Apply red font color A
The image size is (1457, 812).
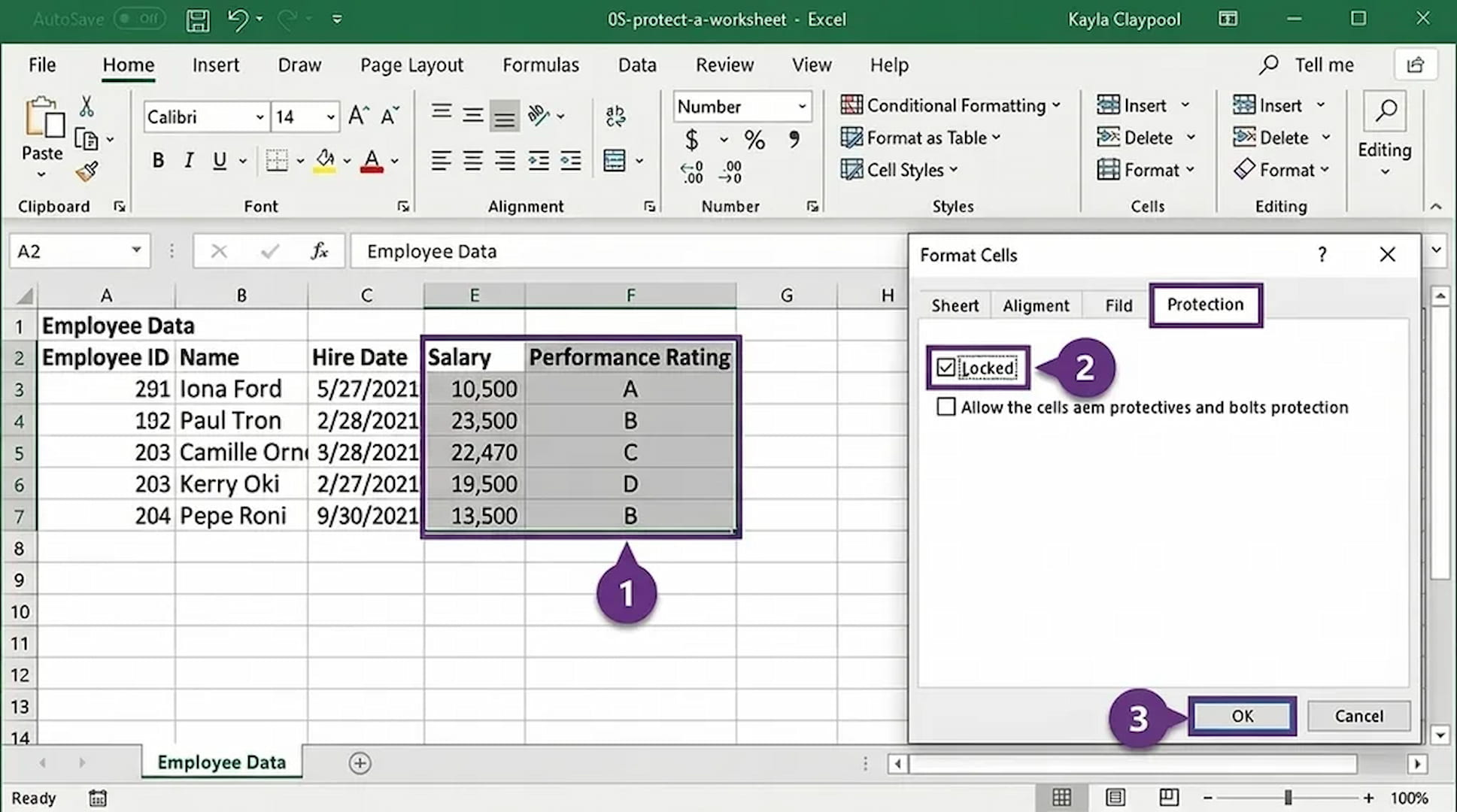pyautogui.click(x=372, y=161)
